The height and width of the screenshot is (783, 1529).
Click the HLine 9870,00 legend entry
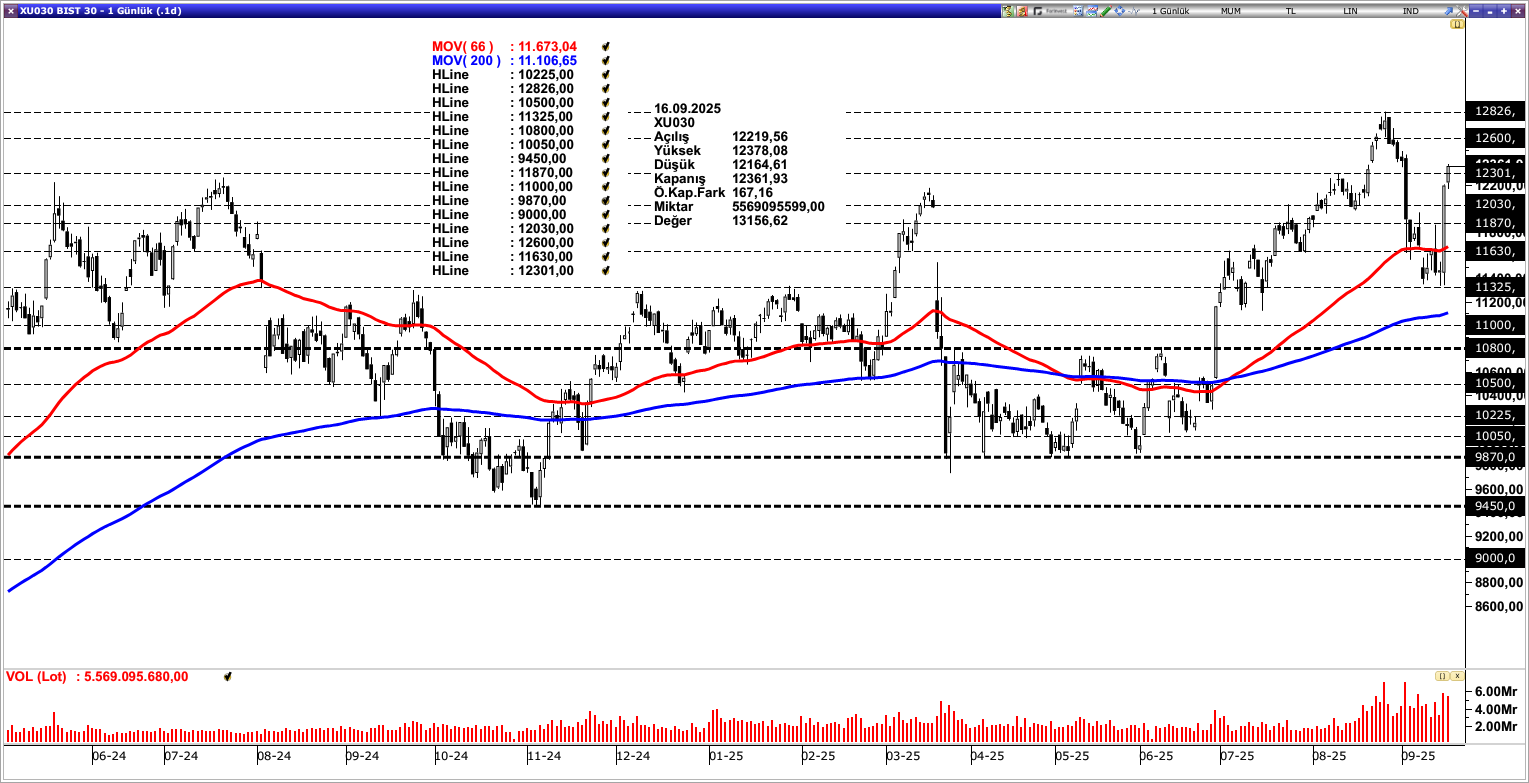tap(499, 201)
